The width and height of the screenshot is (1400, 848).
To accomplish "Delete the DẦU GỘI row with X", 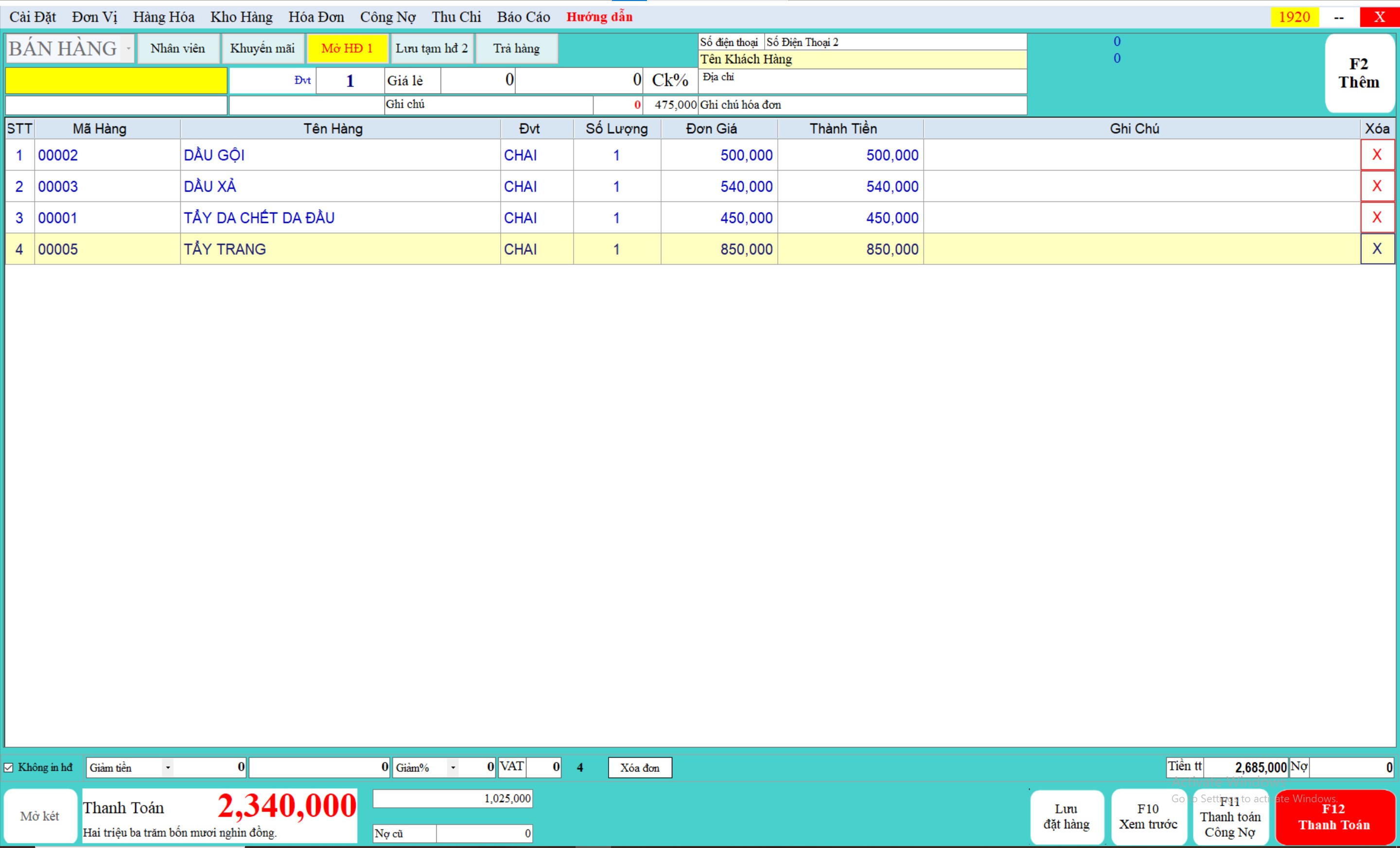I will (1377, 155).
